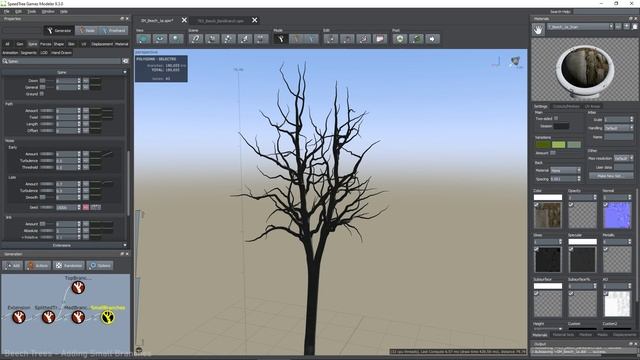Click Randomize in the Generation panel
This screenshot has width=640, height=360.
tap(69, 266)
